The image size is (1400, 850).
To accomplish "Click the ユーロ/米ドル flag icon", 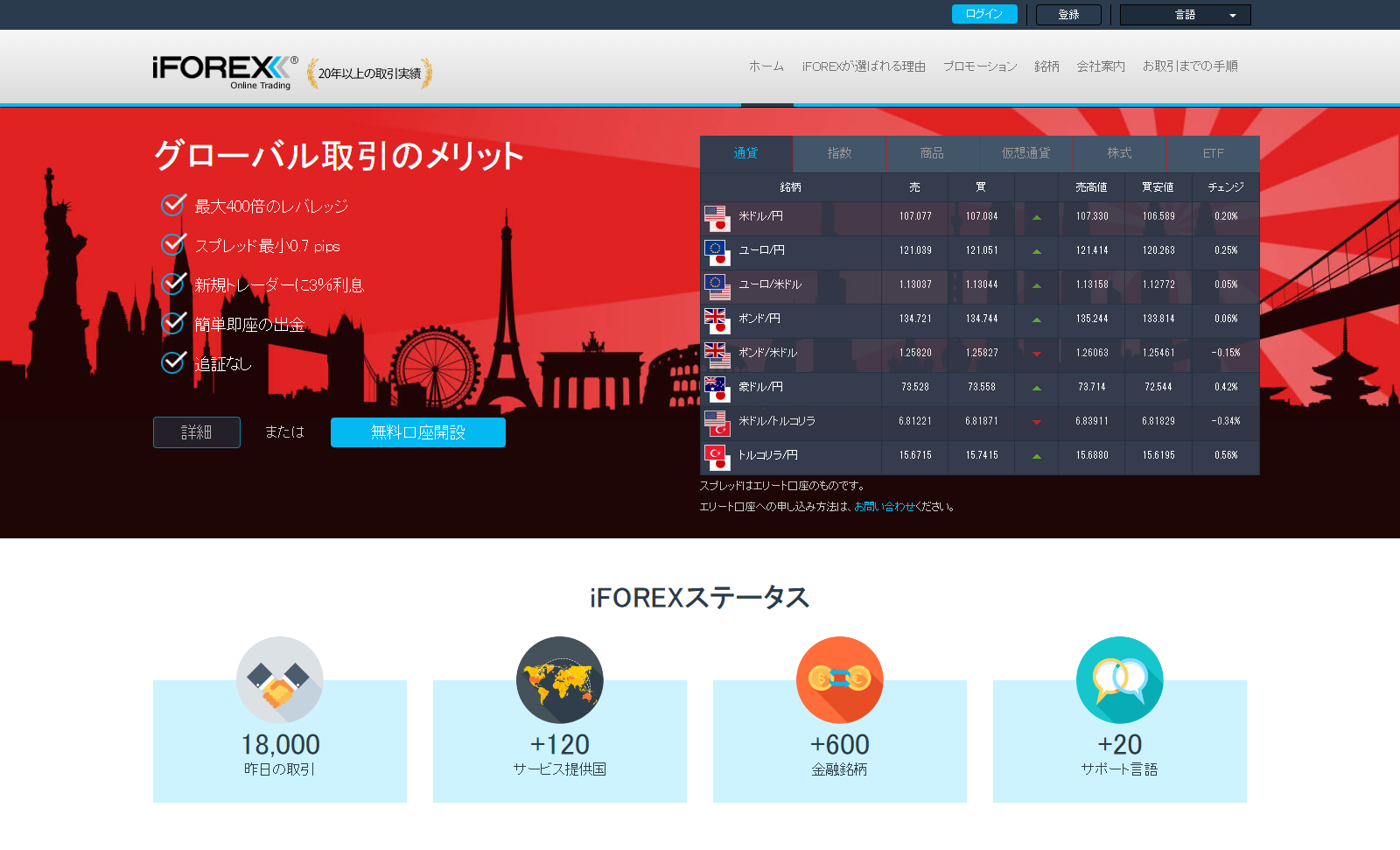I will pyautogui.click(x=717, y=287).
